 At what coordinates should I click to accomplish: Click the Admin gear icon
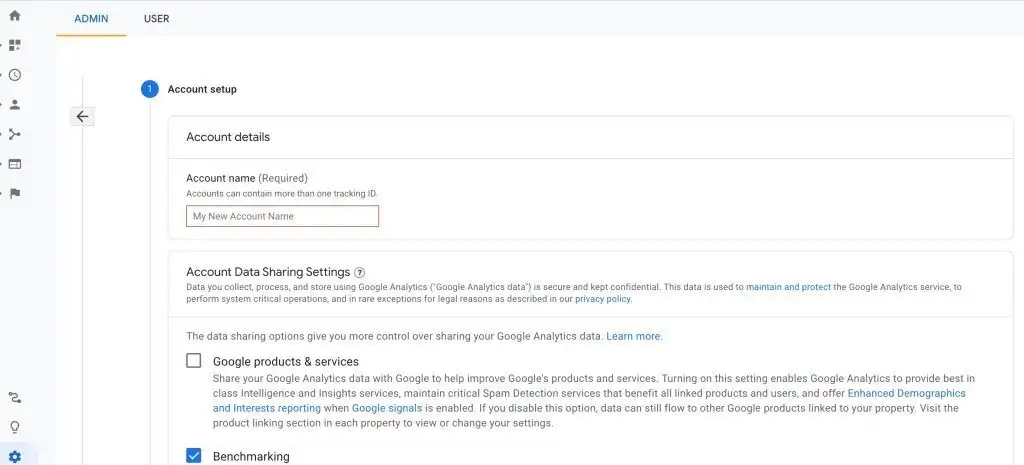click(14, 457)
